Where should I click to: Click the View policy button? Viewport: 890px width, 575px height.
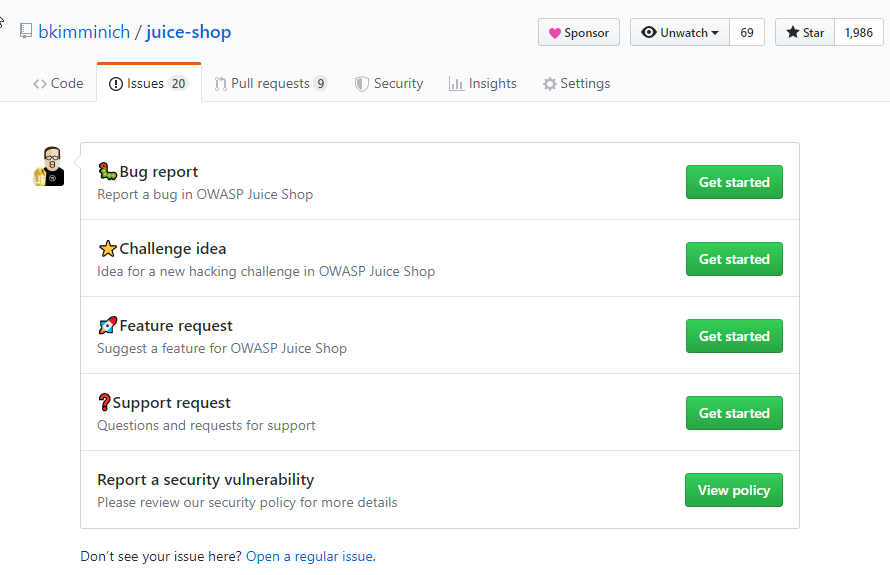point(734,490)
